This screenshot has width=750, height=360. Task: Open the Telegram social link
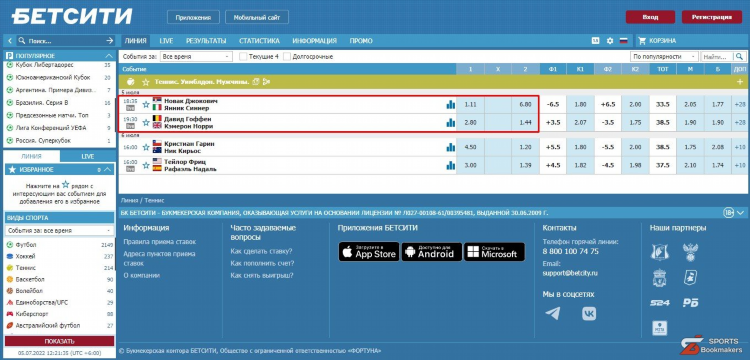coord(552,314)
